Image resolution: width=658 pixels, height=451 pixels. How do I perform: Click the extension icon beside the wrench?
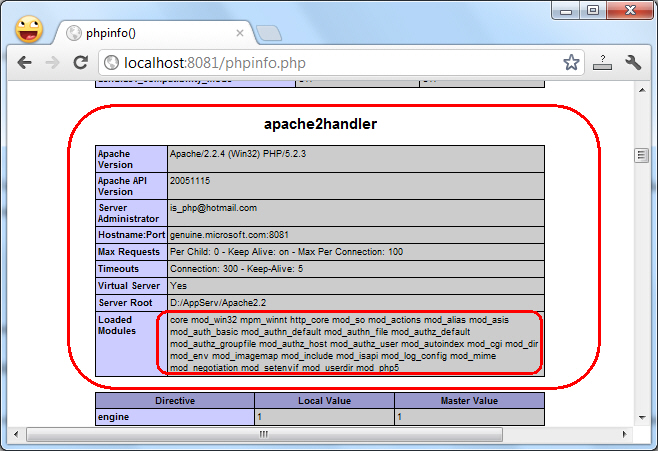pos(602,63)
